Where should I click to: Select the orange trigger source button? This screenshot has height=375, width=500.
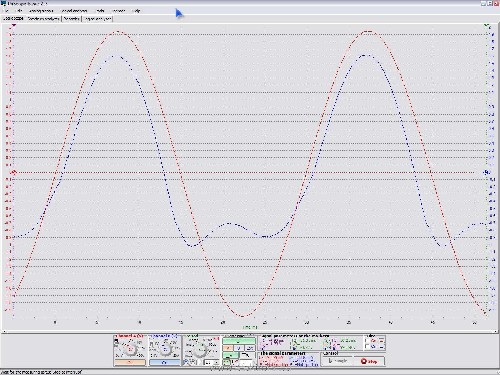pos(228,348)
